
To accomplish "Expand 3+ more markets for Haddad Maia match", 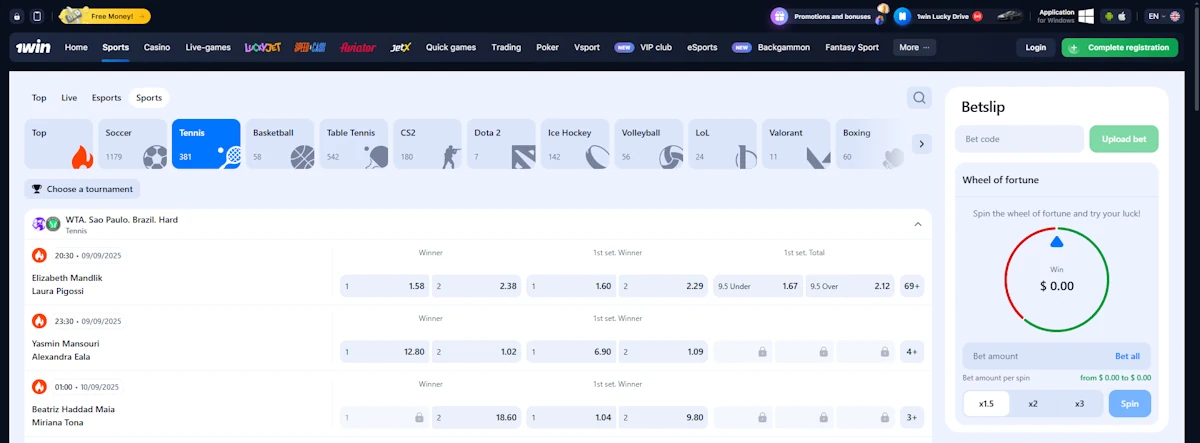I will pos(912,418).
